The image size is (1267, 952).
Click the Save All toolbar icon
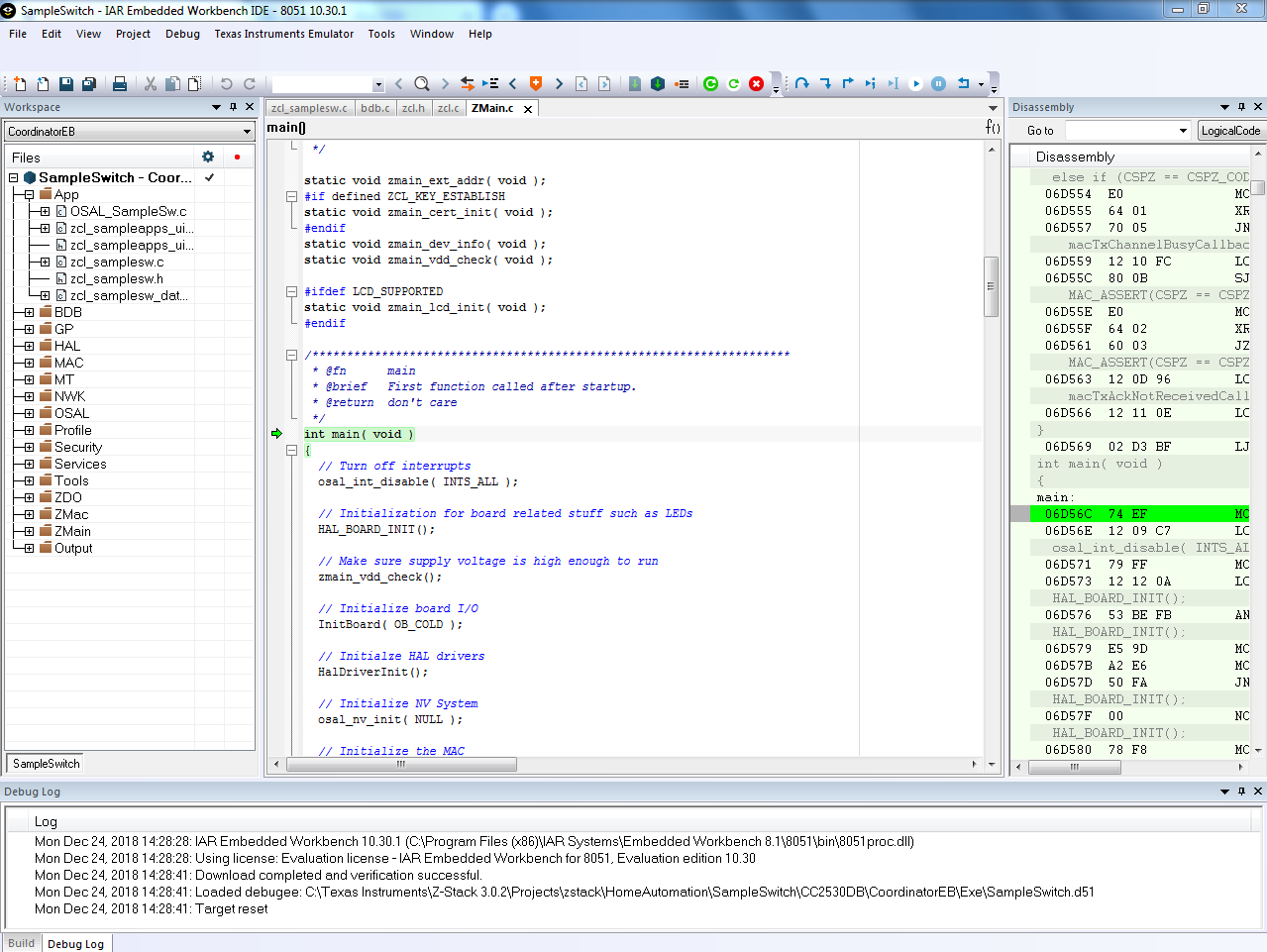coord(88,84)
